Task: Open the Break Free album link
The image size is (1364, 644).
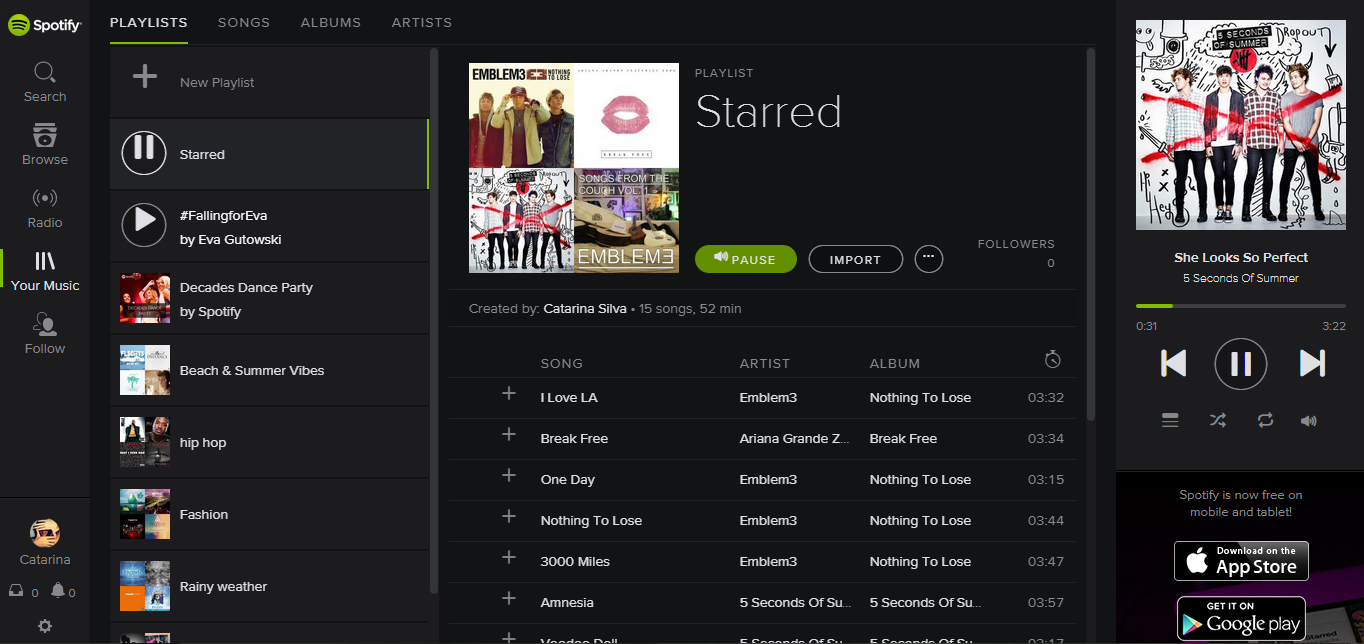Action: (903, 438)
